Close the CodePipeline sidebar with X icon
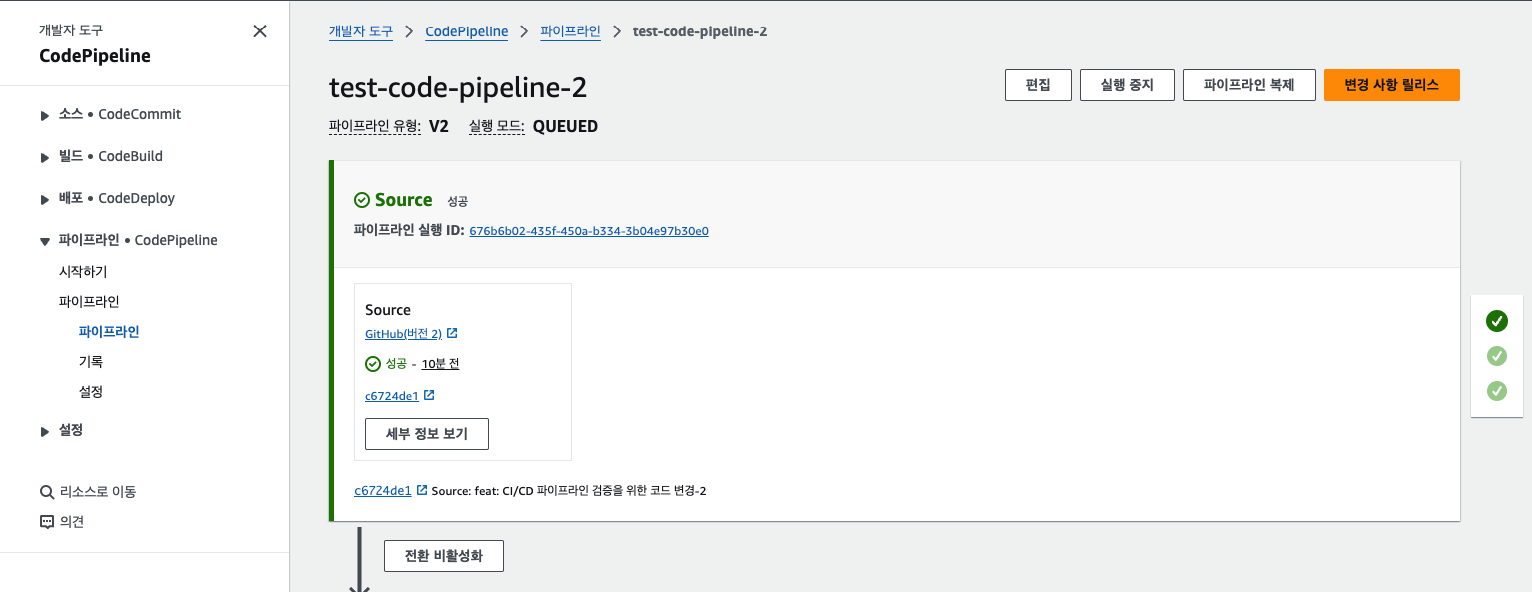The height and width of the screenshot is (592, 1532). click(x=260, y=31)
